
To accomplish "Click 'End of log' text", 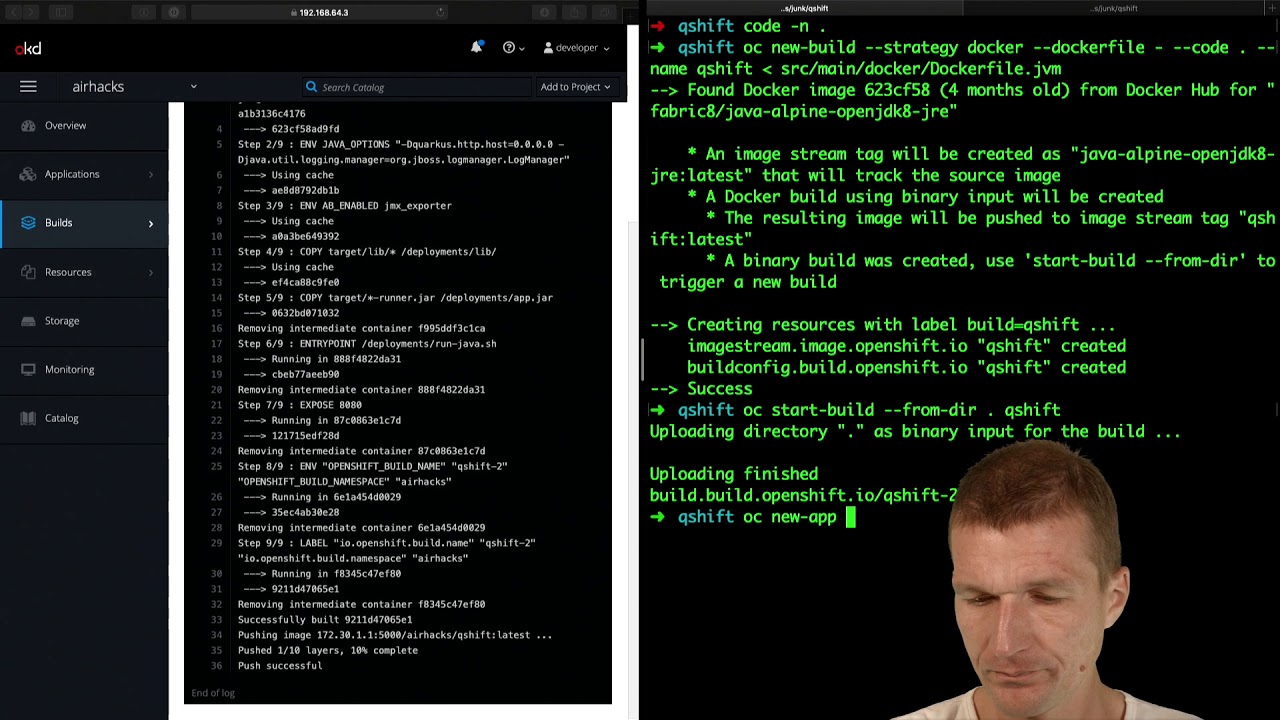I will [x=213, y=692].
